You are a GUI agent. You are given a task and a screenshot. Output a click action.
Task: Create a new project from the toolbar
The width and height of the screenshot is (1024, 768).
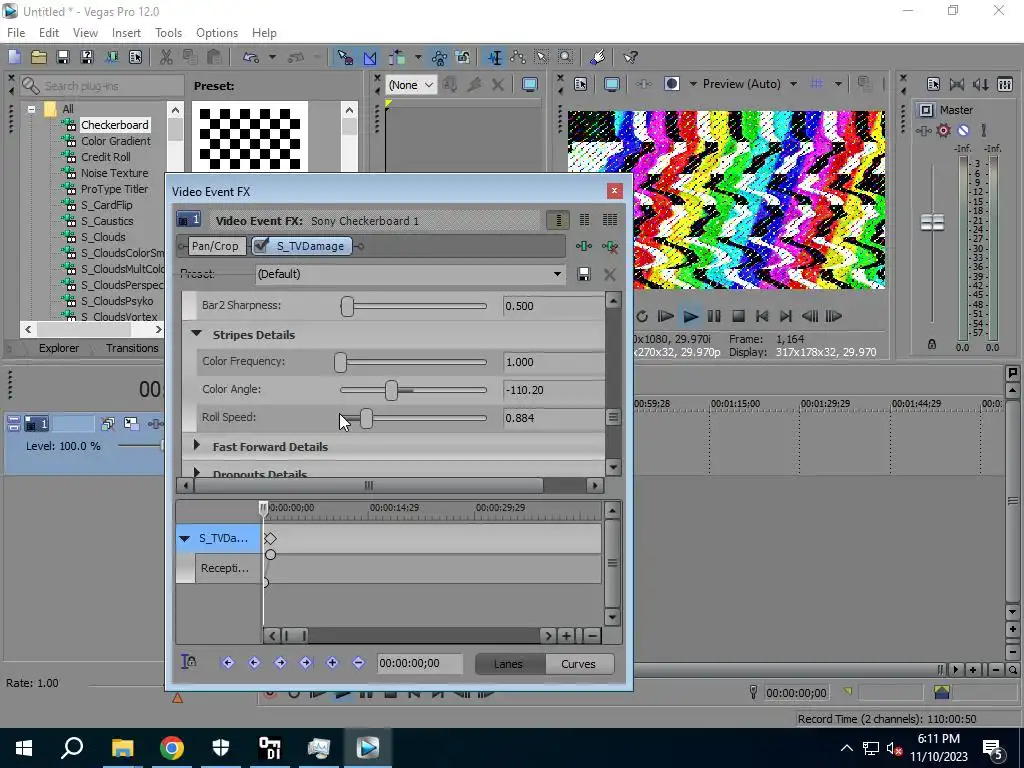(x=14, y=57)
